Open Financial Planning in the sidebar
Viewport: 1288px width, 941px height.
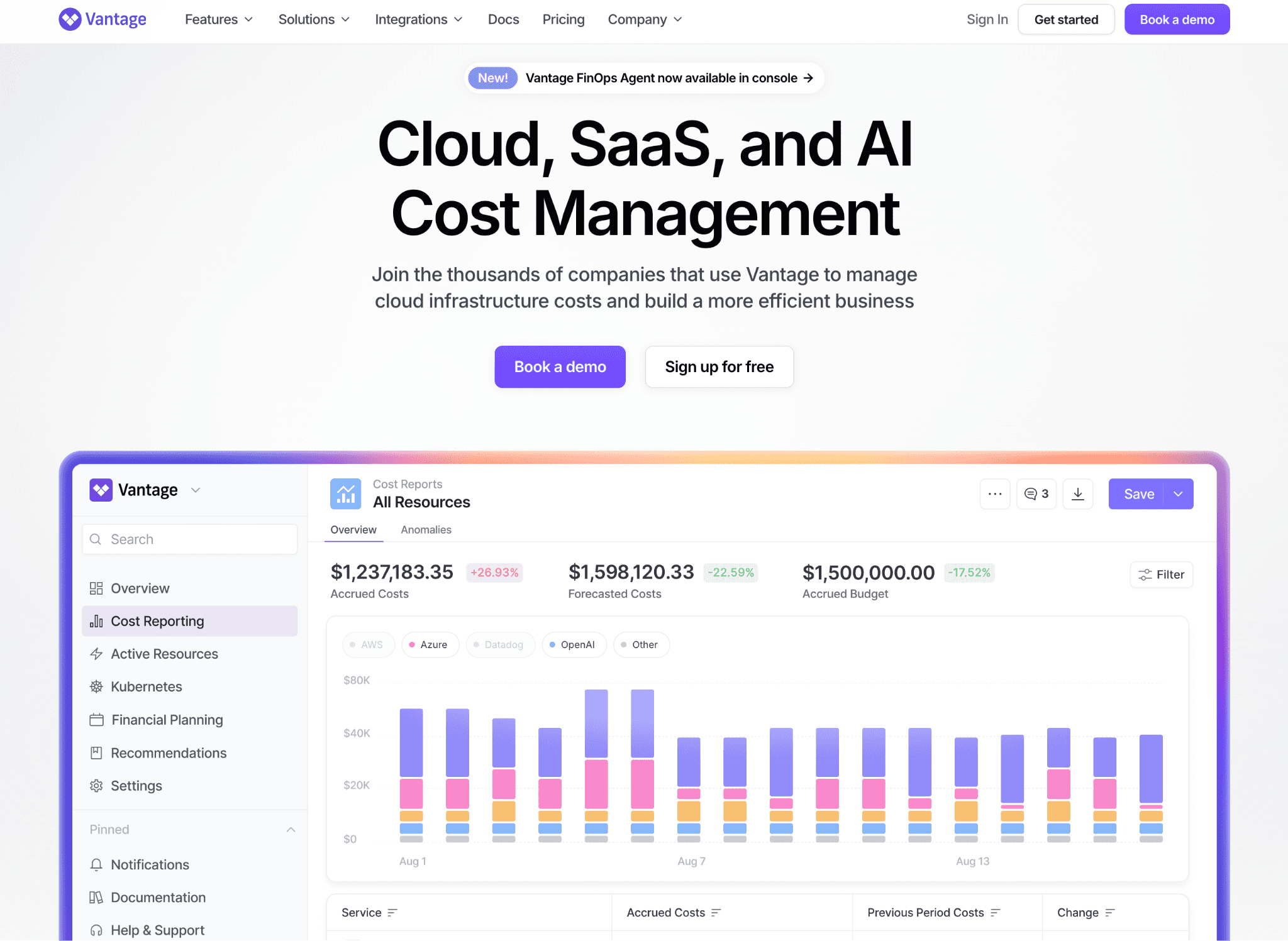point(189,720)
